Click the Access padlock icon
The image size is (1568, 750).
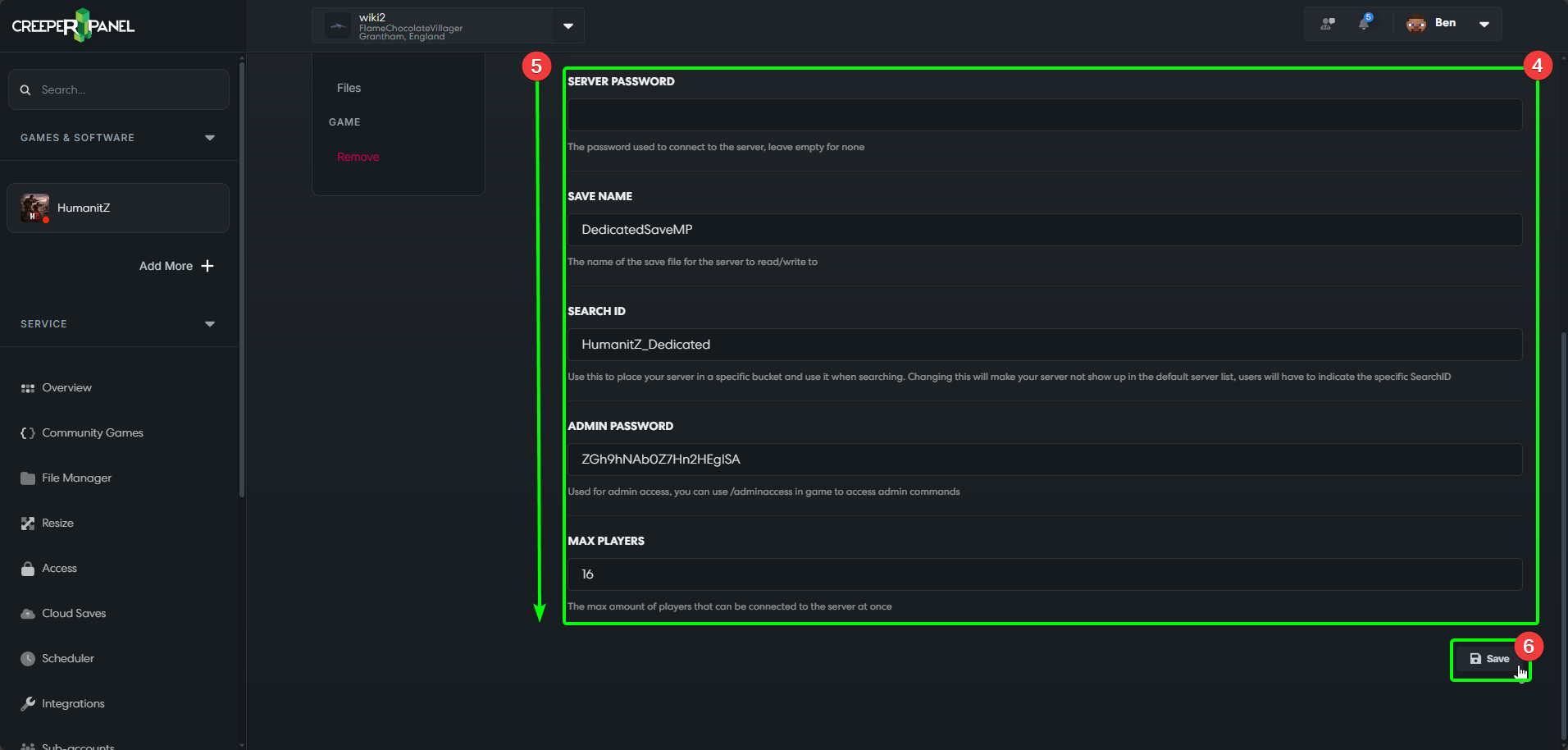(x=28, y=568)
